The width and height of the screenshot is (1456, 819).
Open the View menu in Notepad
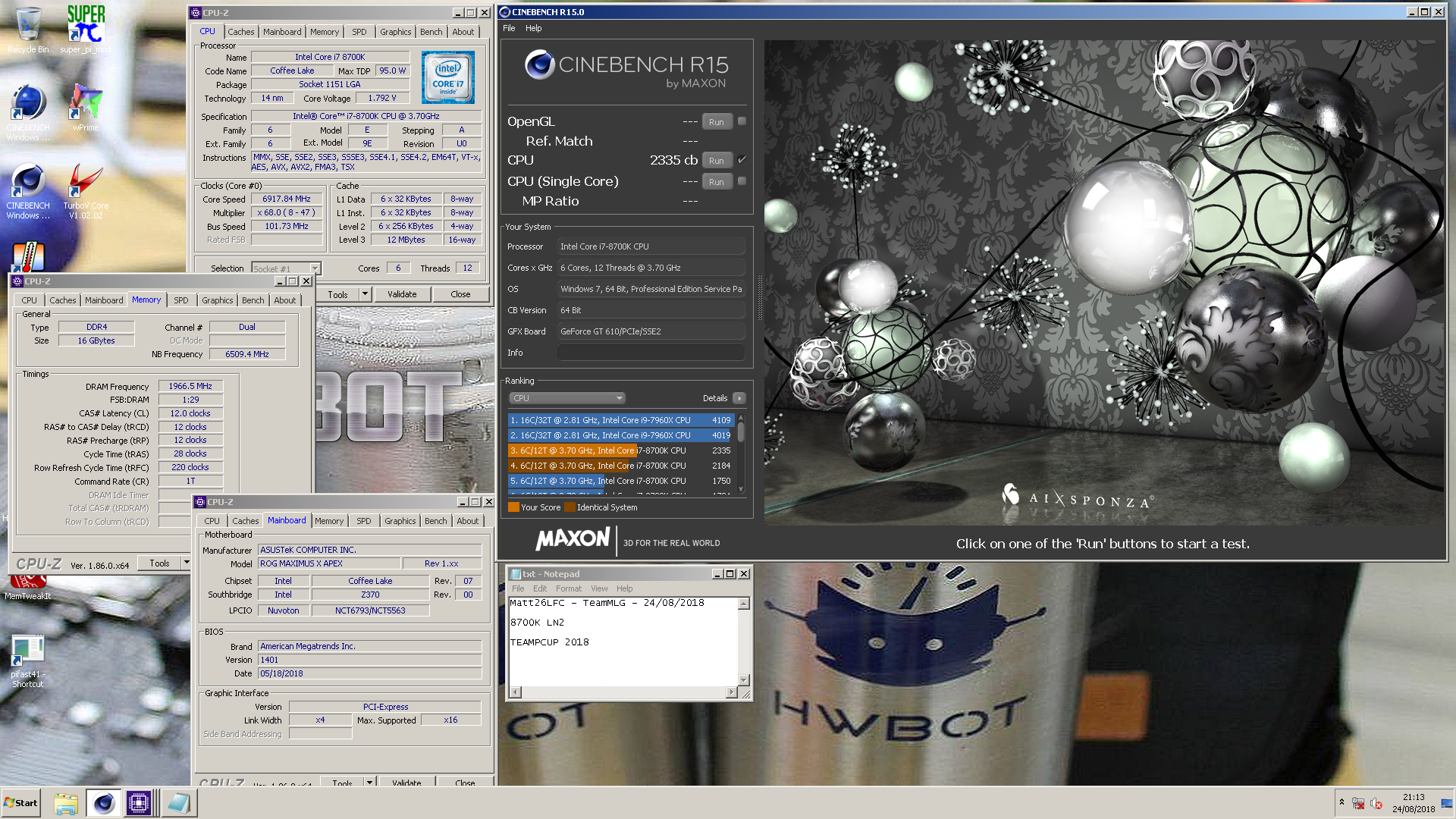599,588
